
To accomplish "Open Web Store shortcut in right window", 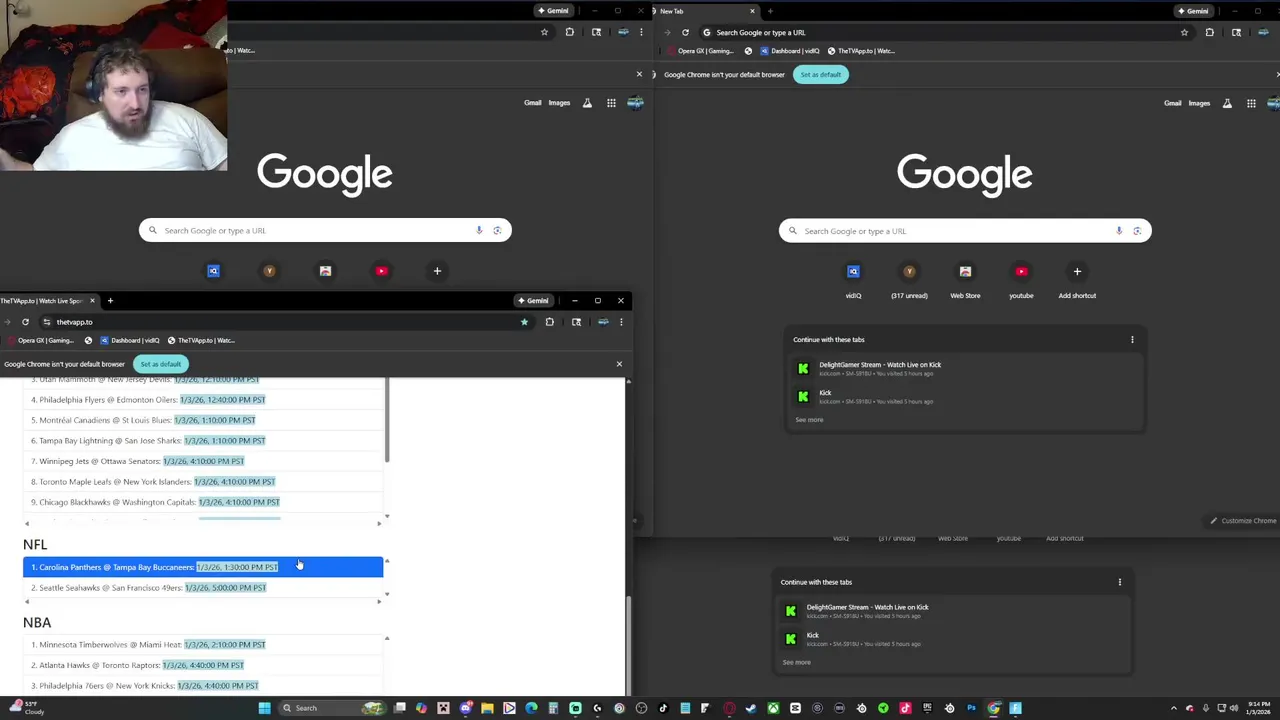I will (965, 279).
